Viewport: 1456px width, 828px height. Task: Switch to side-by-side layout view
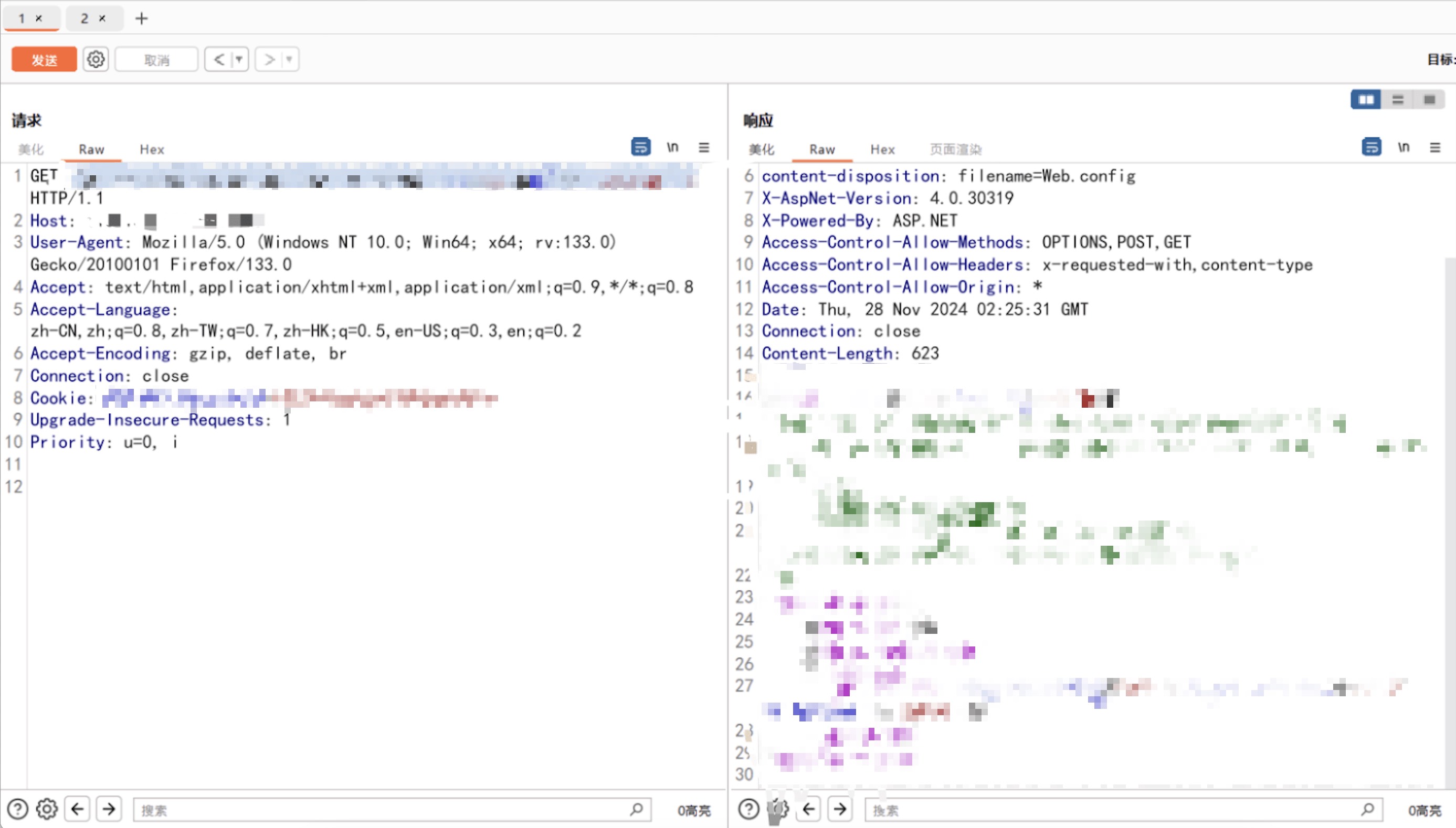coord(1366,100)
